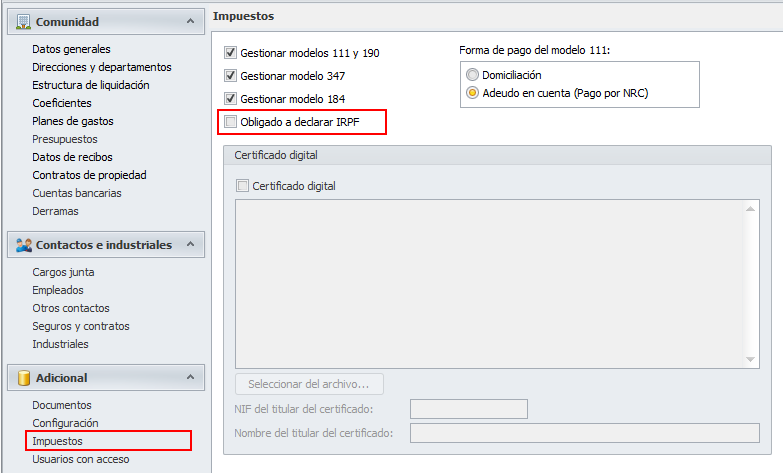Screen dimensions: 783x473
Task: Click the Adicional section header
Action: point(106,377)
